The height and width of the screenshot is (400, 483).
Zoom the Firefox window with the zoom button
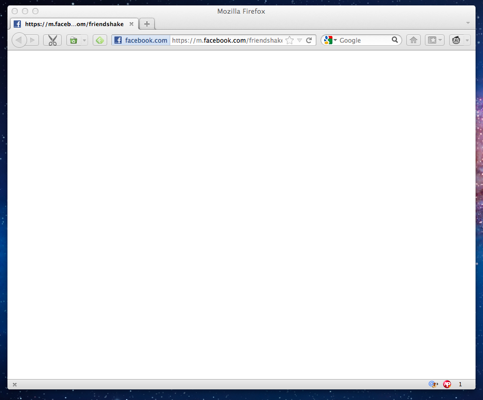35,11
